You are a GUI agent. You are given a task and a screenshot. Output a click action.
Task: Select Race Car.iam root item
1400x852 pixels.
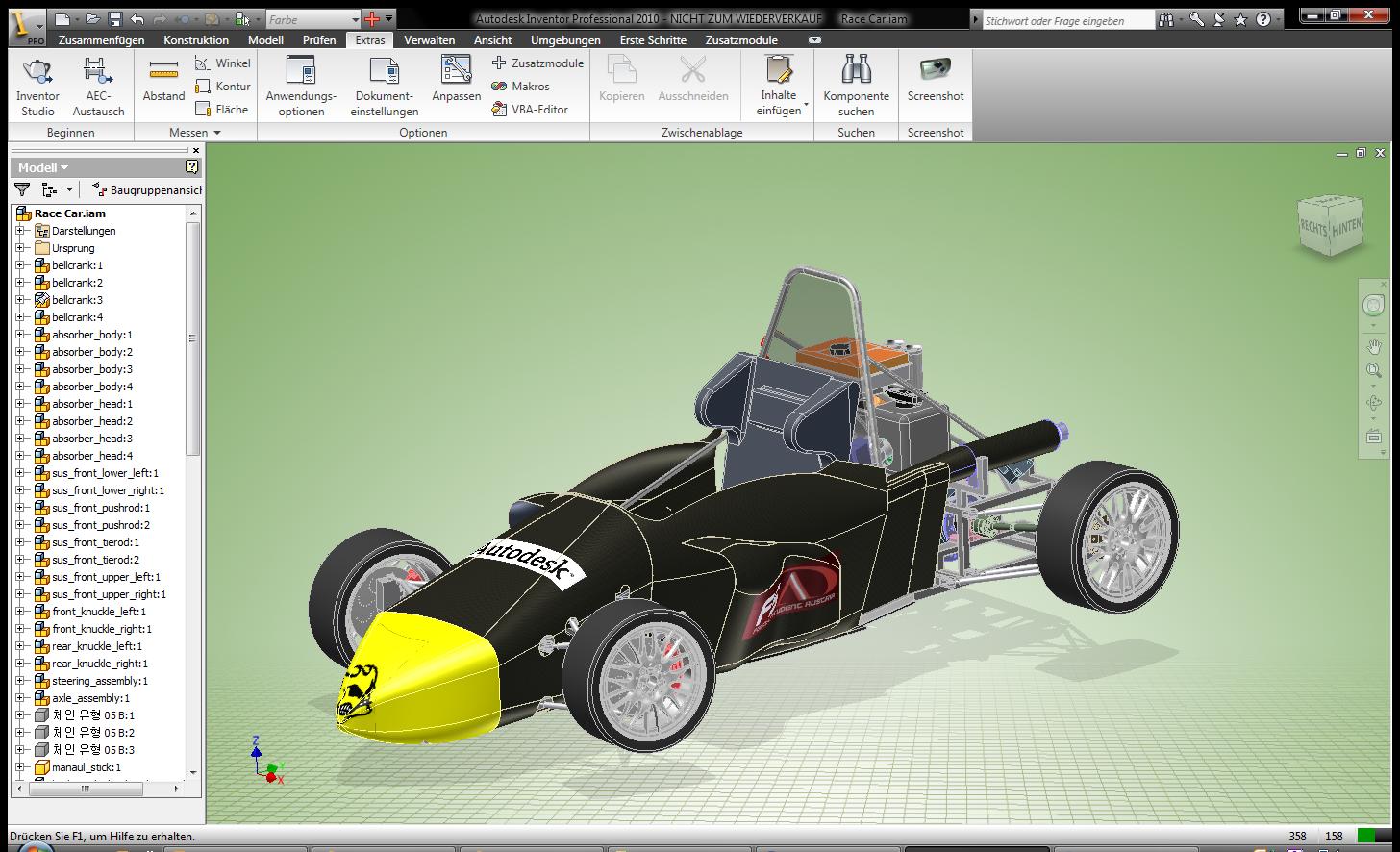pos(69,213)
